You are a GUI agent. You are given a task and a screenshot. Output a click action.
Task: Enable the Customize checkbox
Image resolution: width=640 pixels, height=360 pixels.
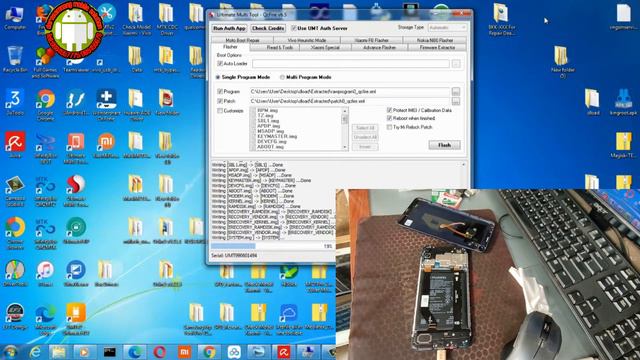pos(220,111)
